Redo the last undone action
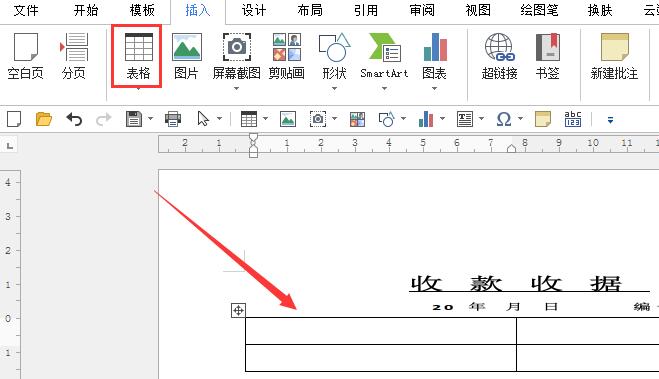The width and height of the screenshot is (659, 379). 103,119
